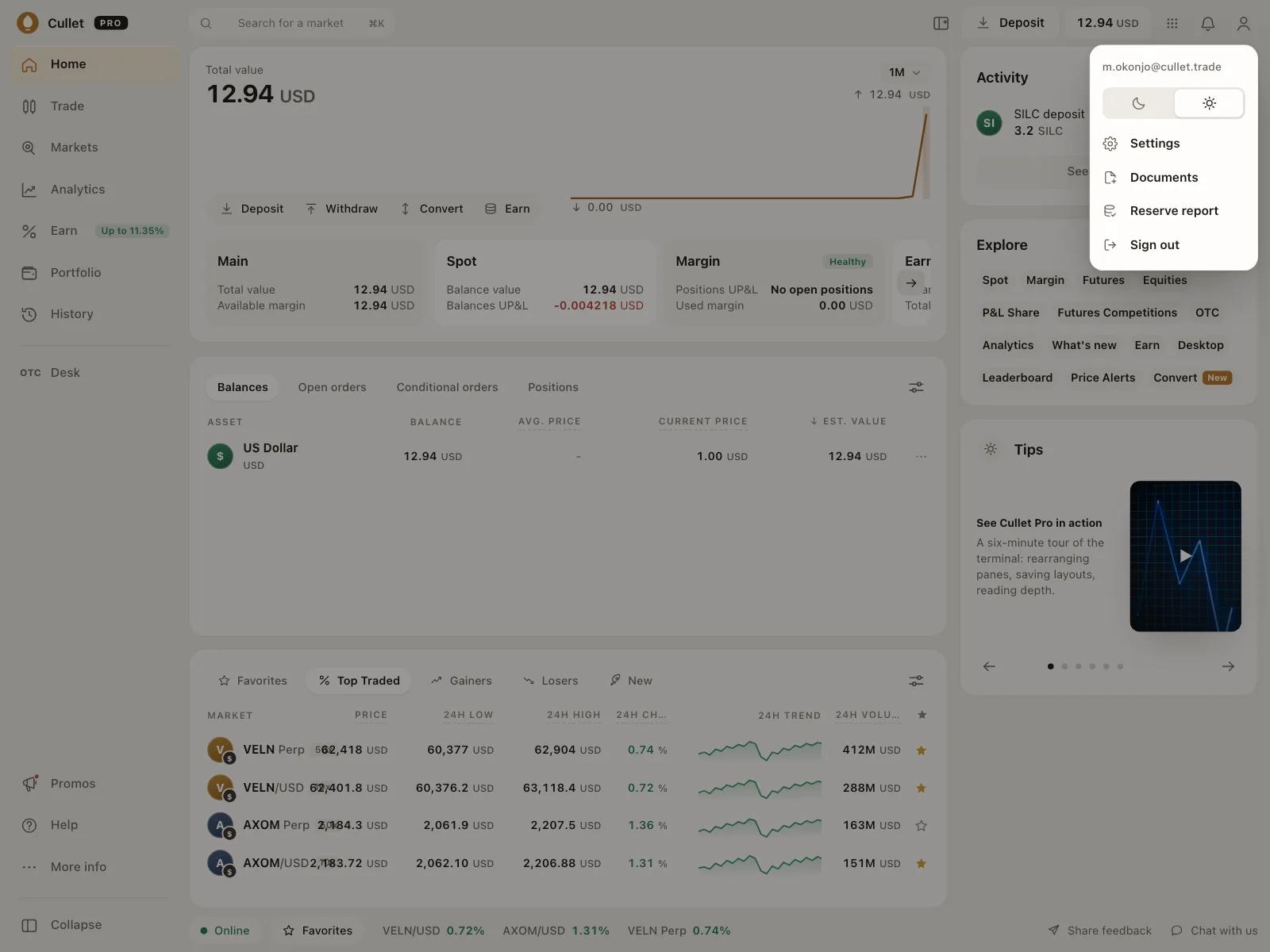The width and height of the screenshot is (1270, 952).
Task: Select the Gainers market tab
Action: point(461,681)
